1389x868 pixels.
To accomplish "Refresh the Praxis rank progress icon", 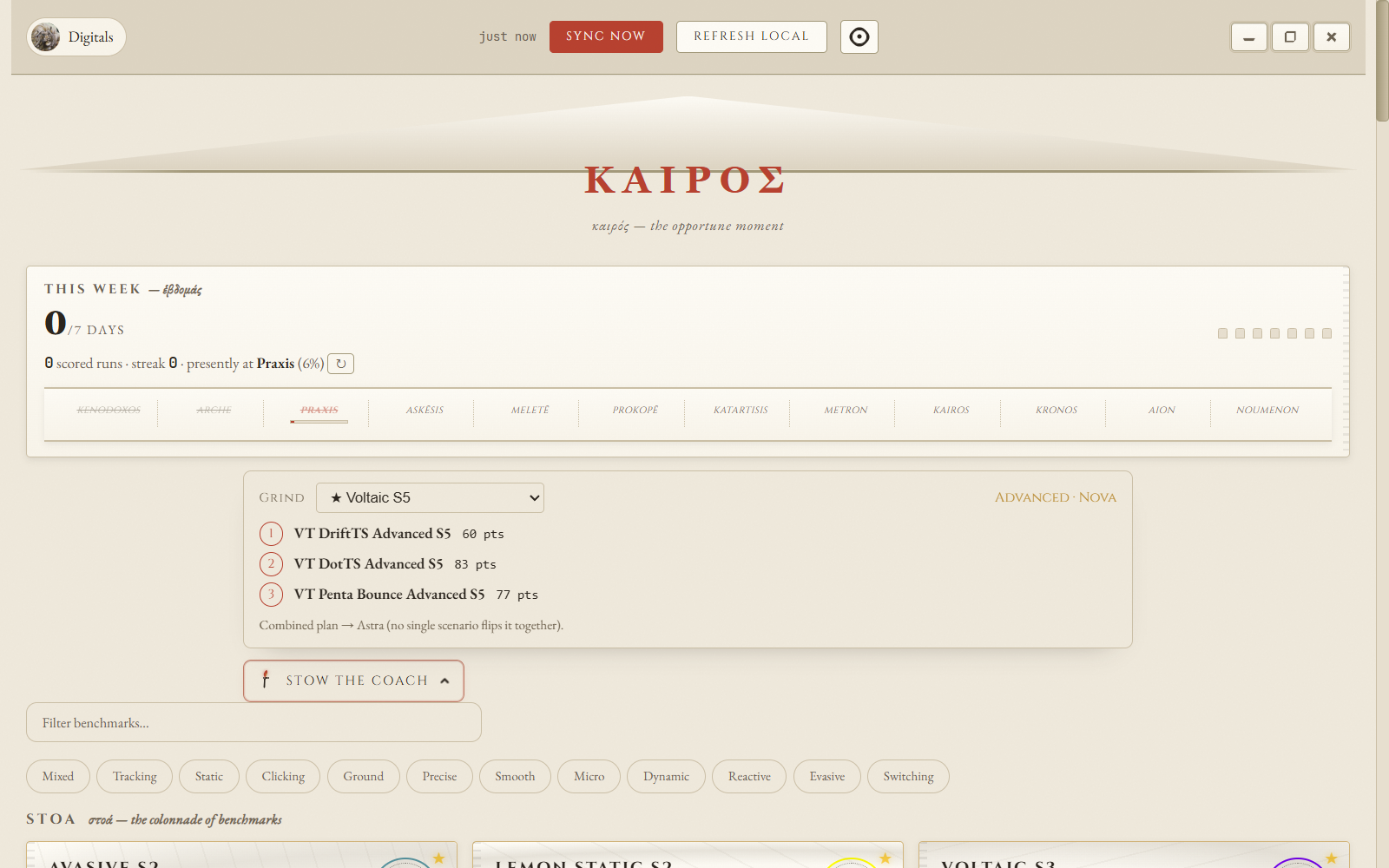I will pyautogui.click(x=340, y=364).
